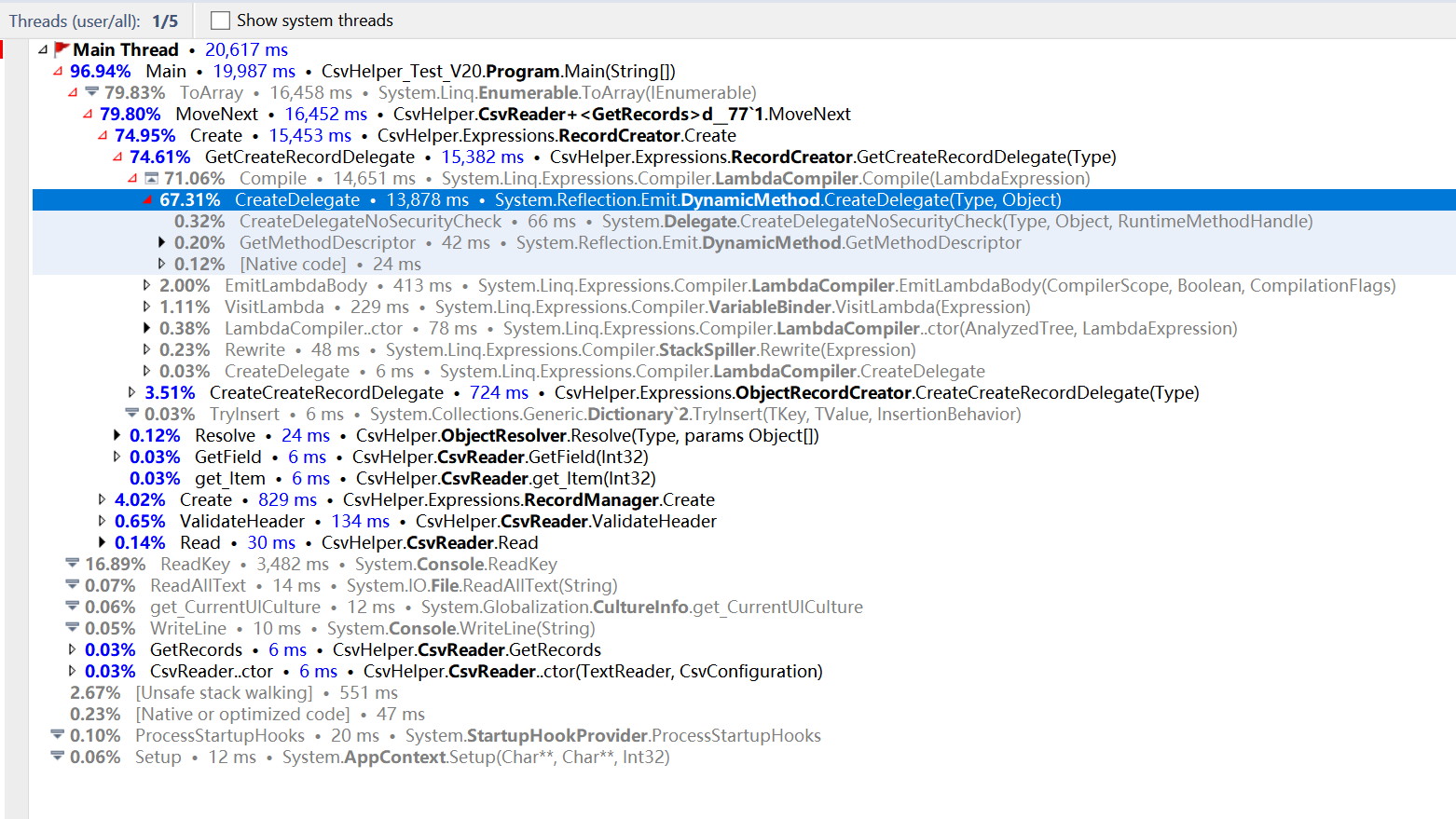Click the 16,452 ms value on MoveNext
The width and height of the screenshot is (1456, 819).
pyautogui.click(x=326, y=114)
